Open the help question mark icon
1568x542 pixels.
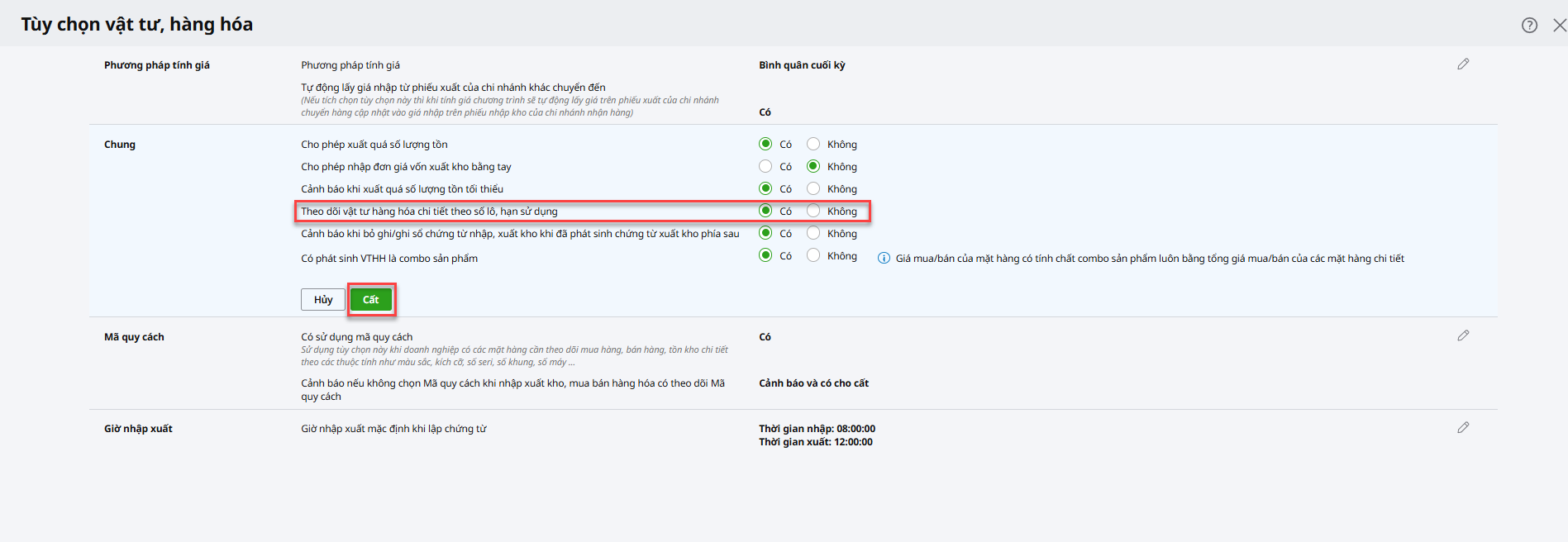pyautogui.click(x=1529, y=26)
